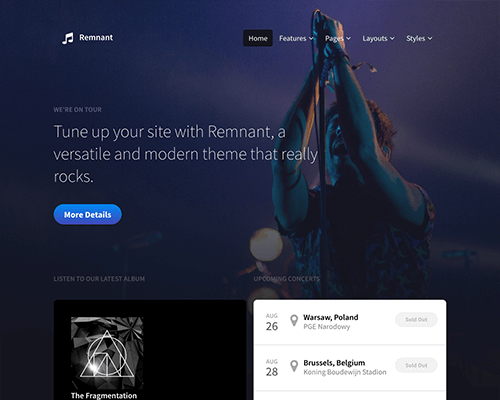Expand the Layouts dropdown menu
The height and width of the screenshot is (400, 500).
(x=378, y=38)
